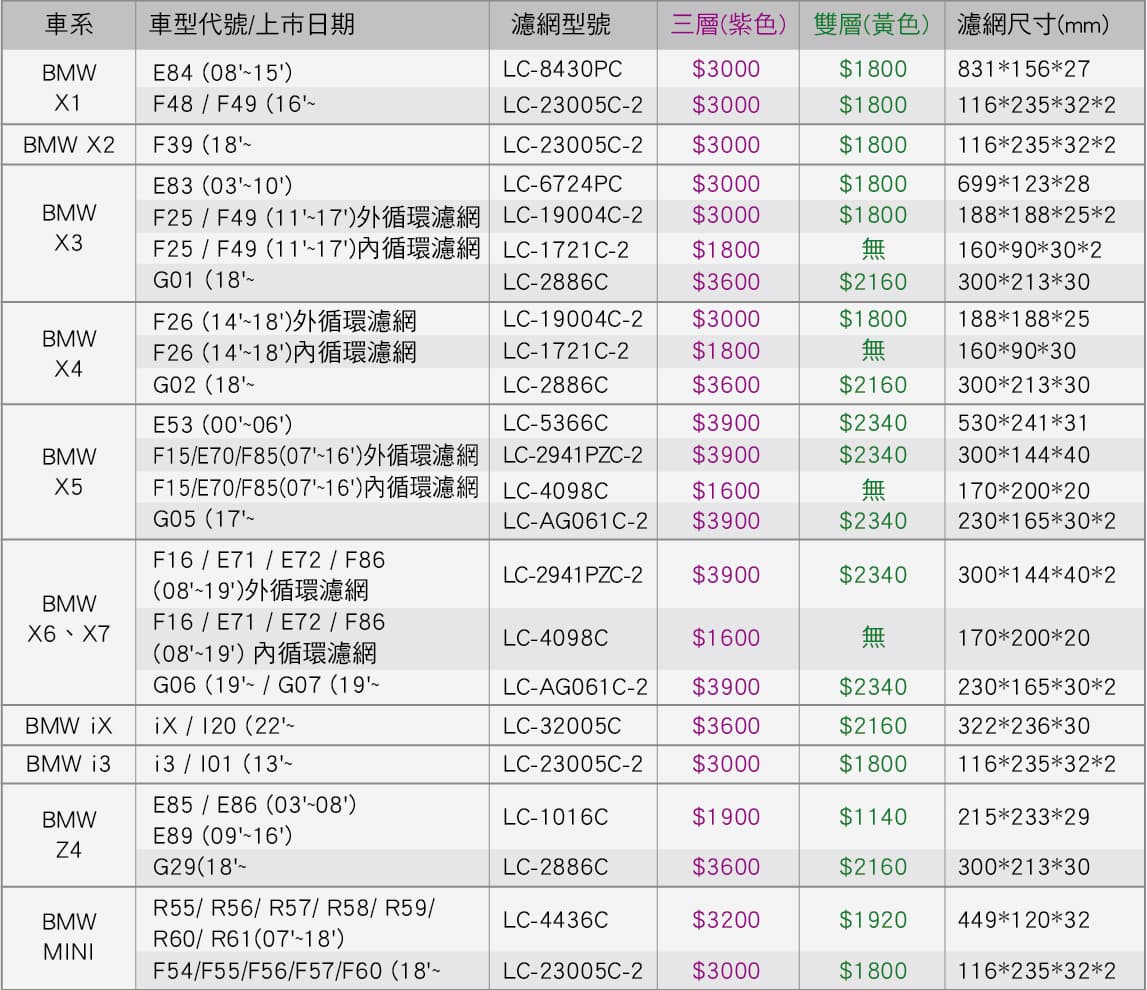Click filter model LC-4436C
The height and width of the screenshot is (990, 1147).
[555, 920]
